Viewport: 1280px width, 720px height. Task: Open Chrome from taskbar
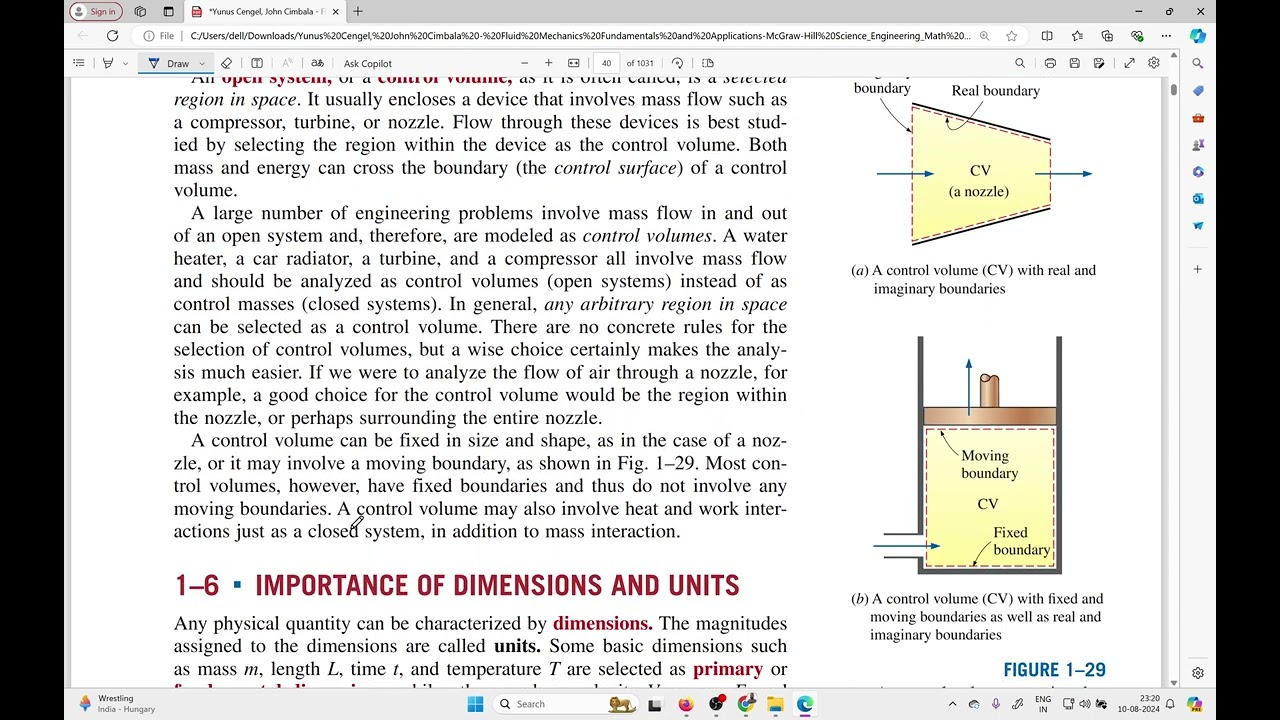tap(745, 704)
